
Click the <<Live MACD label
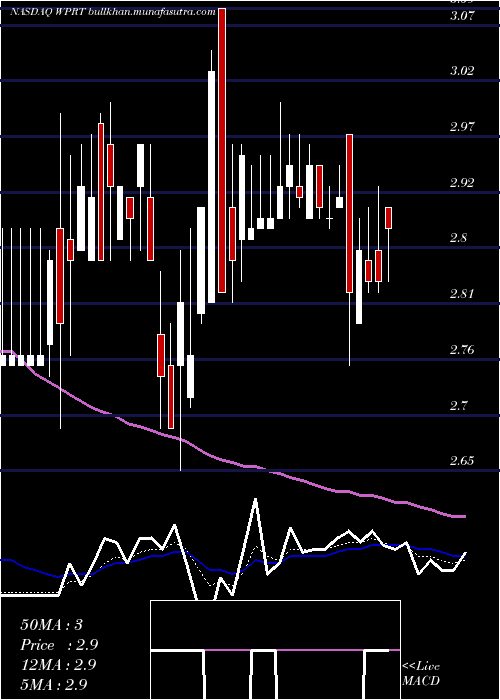click(421, 674)
